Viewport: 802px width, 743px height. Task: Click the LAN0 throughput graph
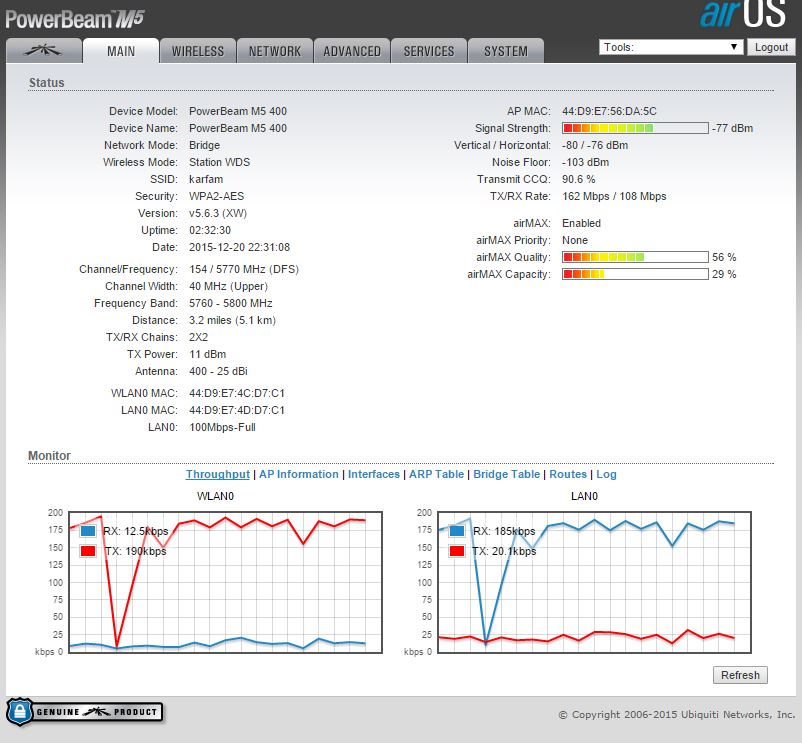[x=594, y=582]
